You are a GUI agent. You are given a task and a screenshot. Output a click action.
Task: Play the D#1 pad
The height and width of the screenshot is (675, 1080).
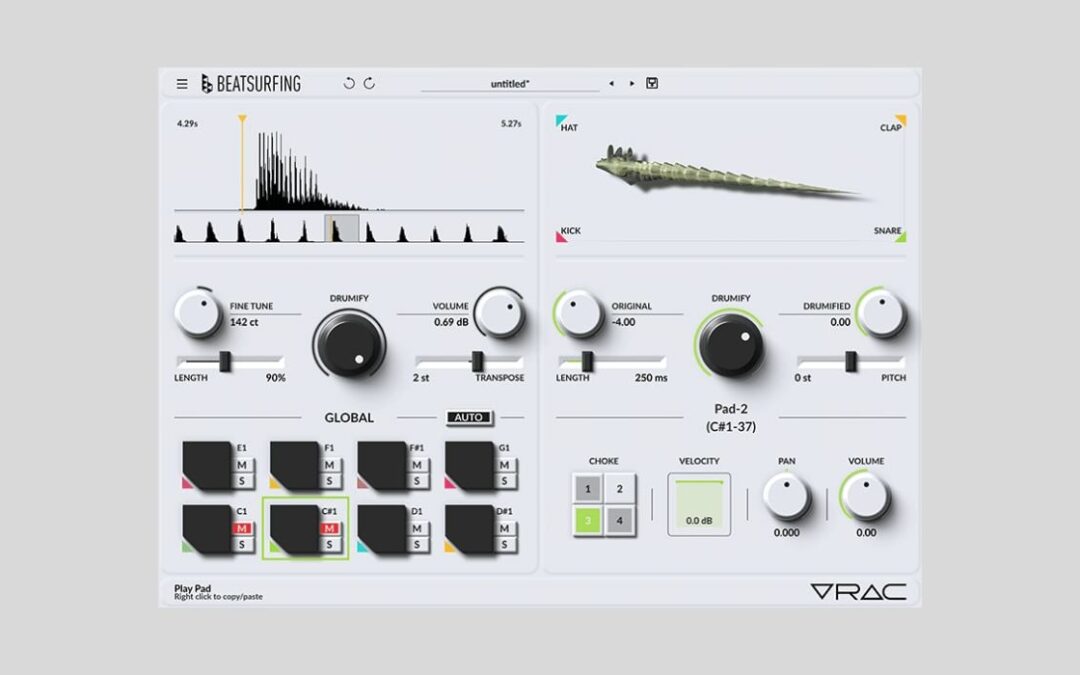click(469, 529)
